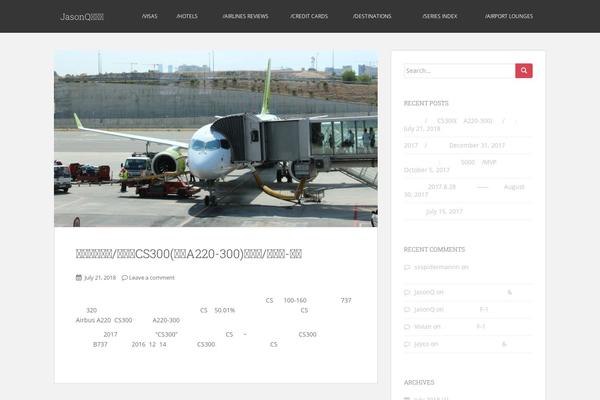This screenshot has width=600, height=400.
Task: Navigate to /DESTINATIONS page
Action: point(372,16)
